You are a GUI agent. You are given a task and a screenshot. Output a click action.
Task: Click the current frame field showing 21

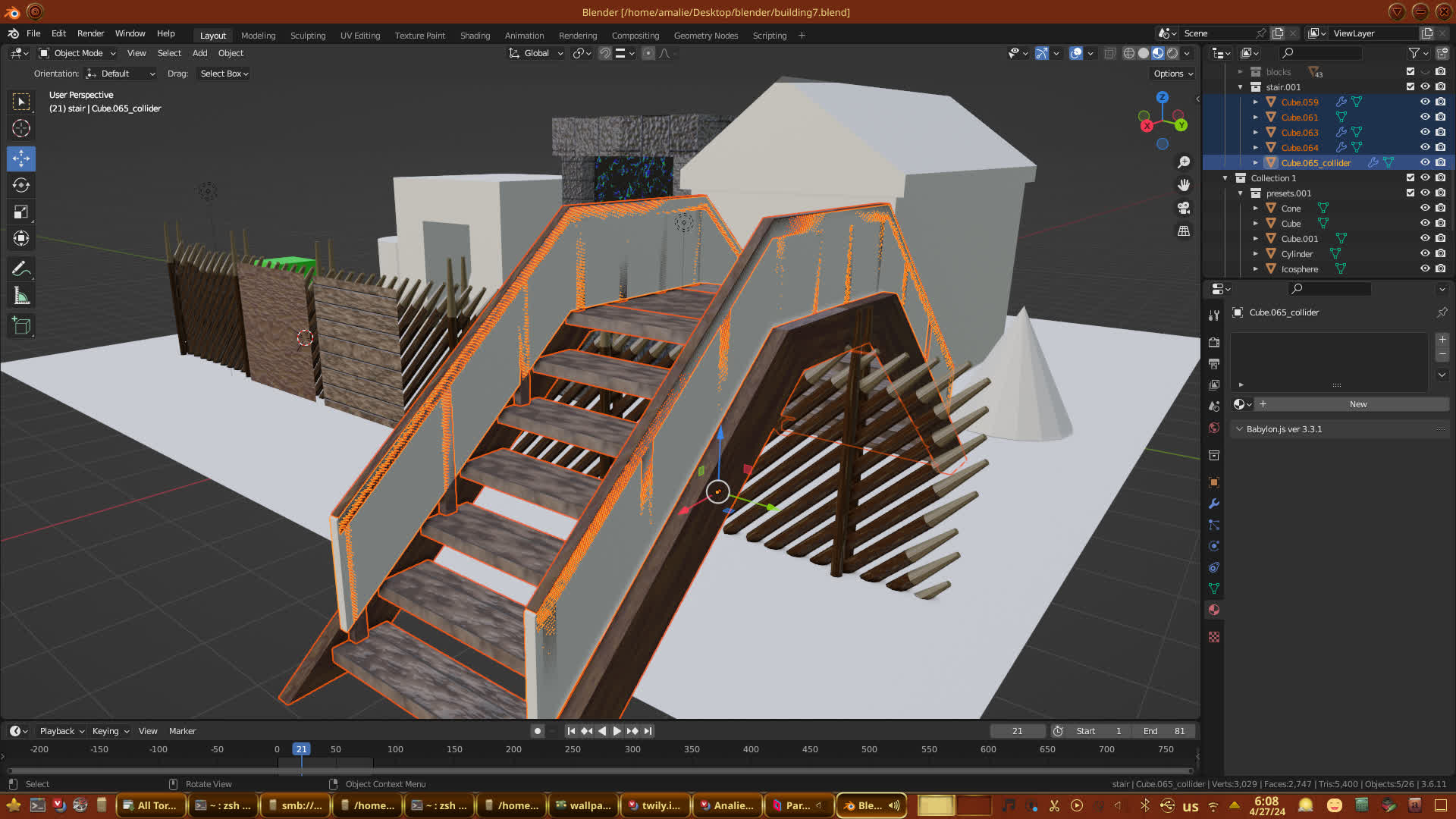click(x=1017, y=731)
